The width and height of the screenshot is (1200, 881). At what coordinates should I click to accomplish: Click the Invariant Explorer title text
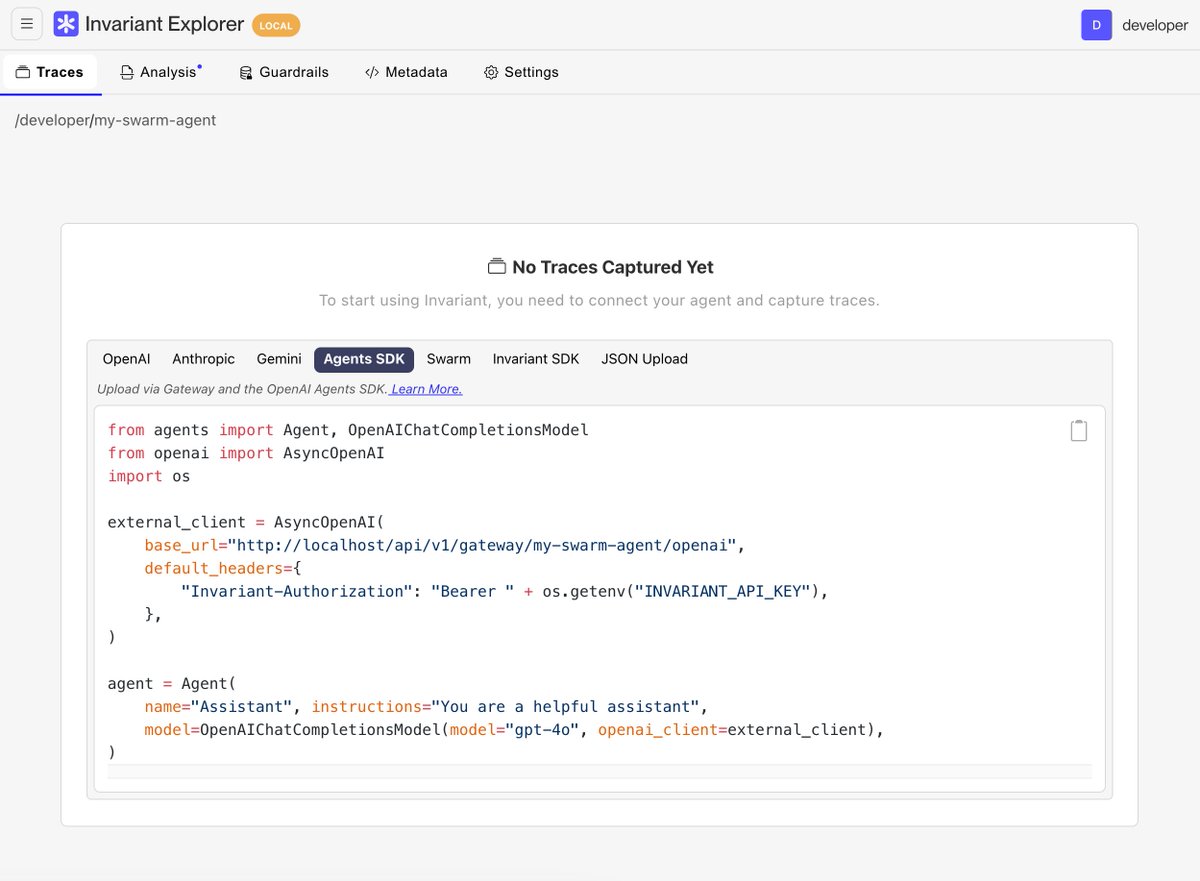tap(164, 24)
